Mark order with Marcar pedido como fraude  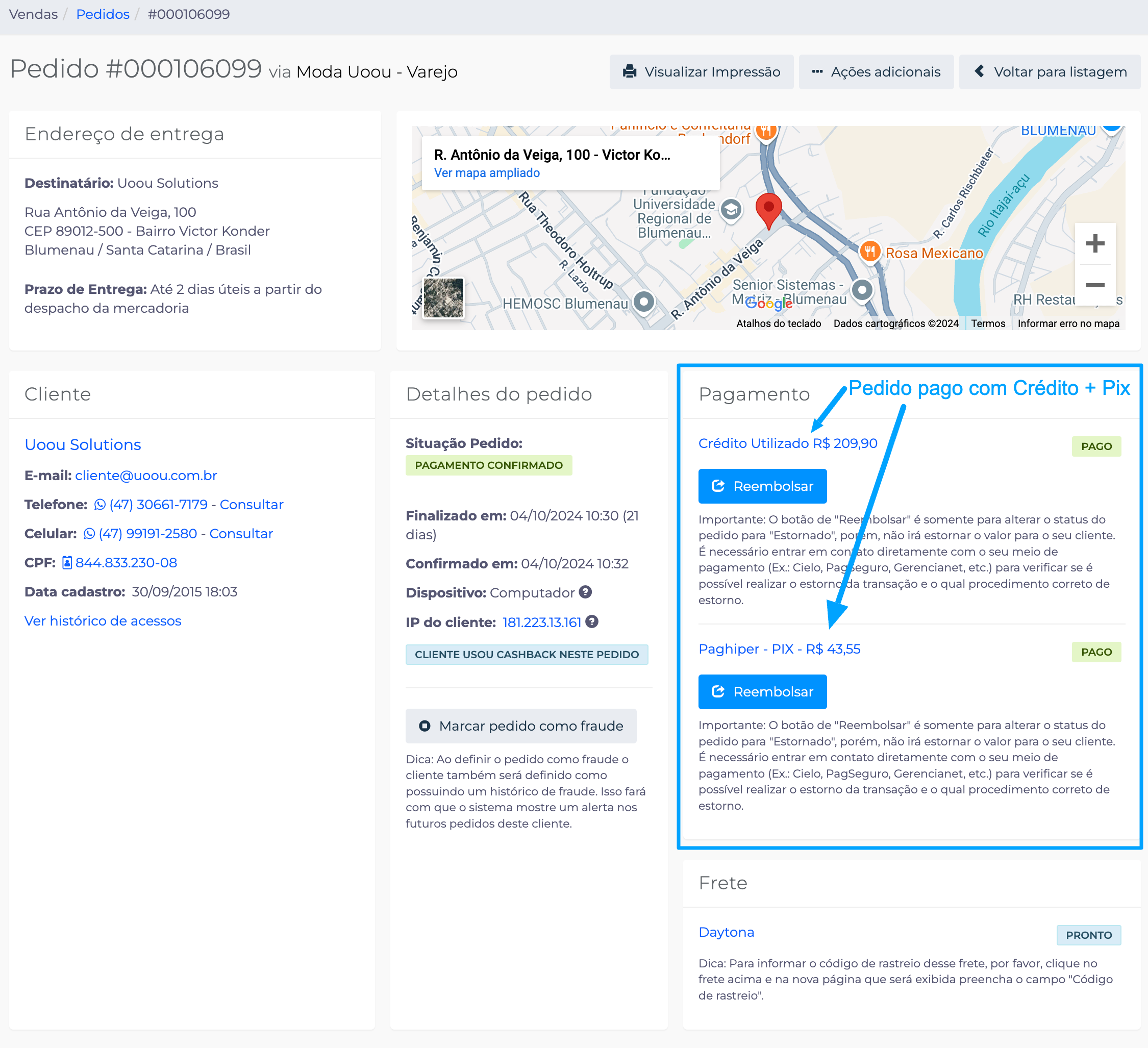click(x=520, y=726)
